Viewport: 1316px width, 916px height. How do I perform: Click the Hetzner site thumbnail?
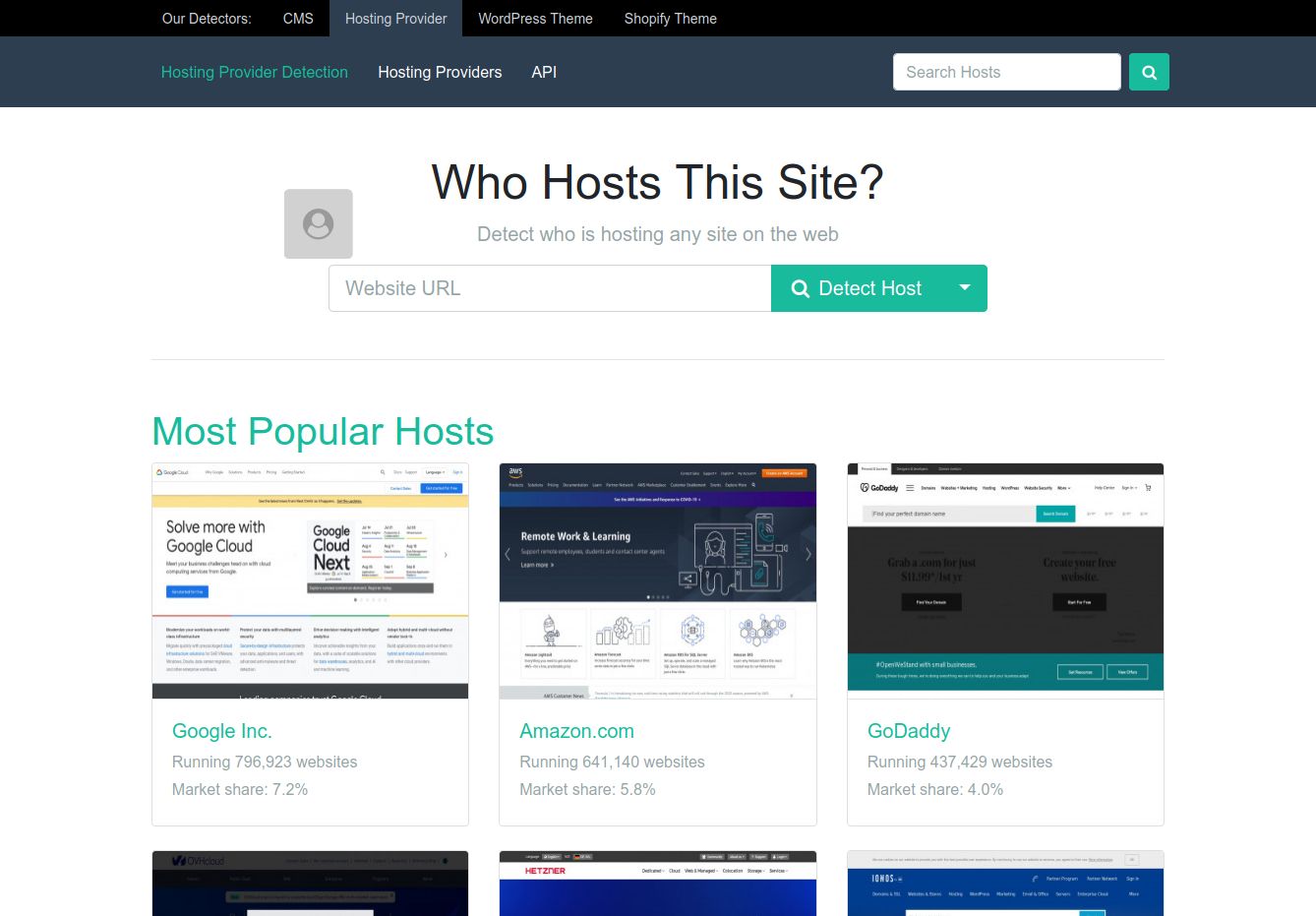click(x=658, y=884)
